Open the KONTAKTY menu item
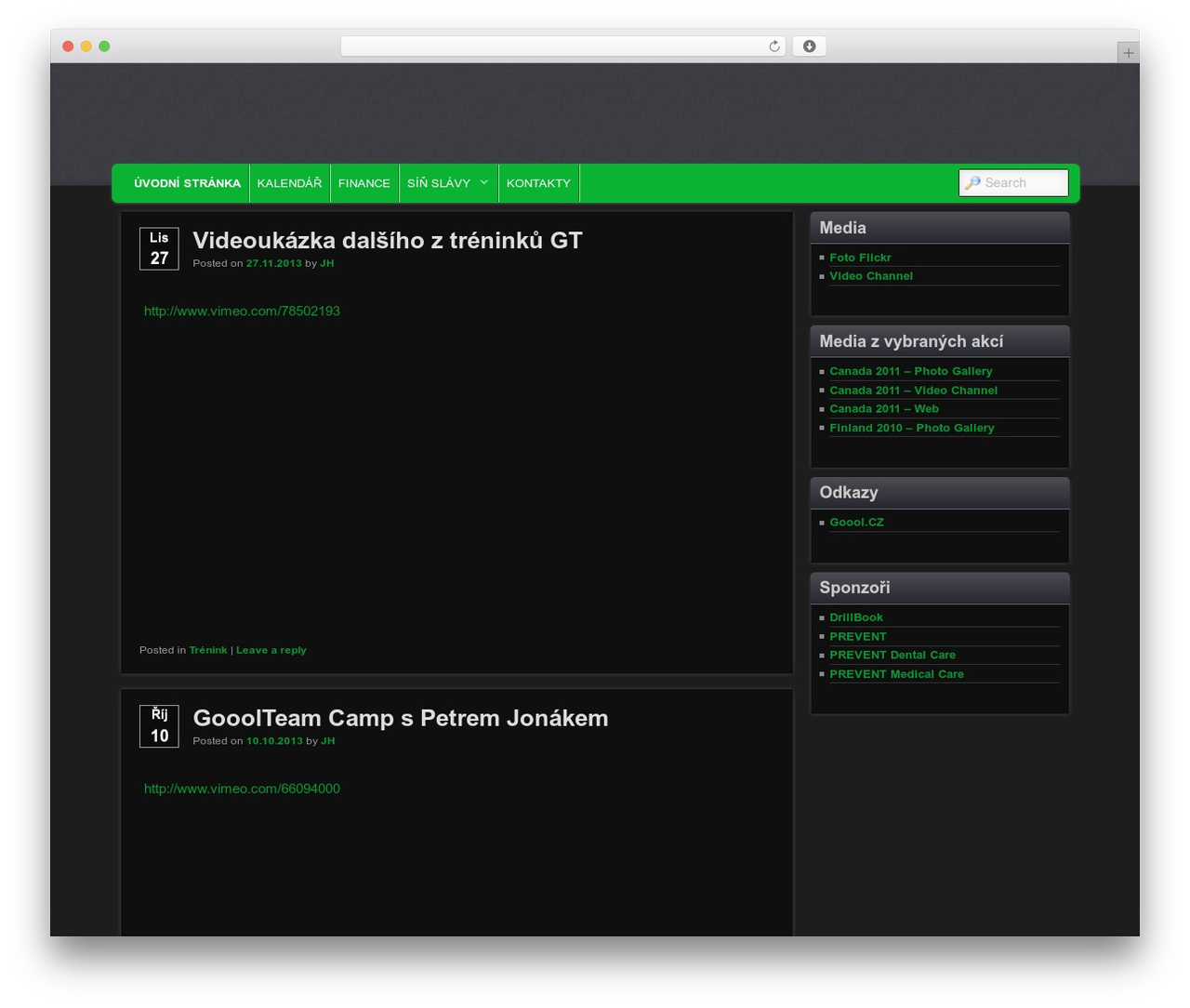Viewport: 1190px width, 1008px height. [538, 183]
